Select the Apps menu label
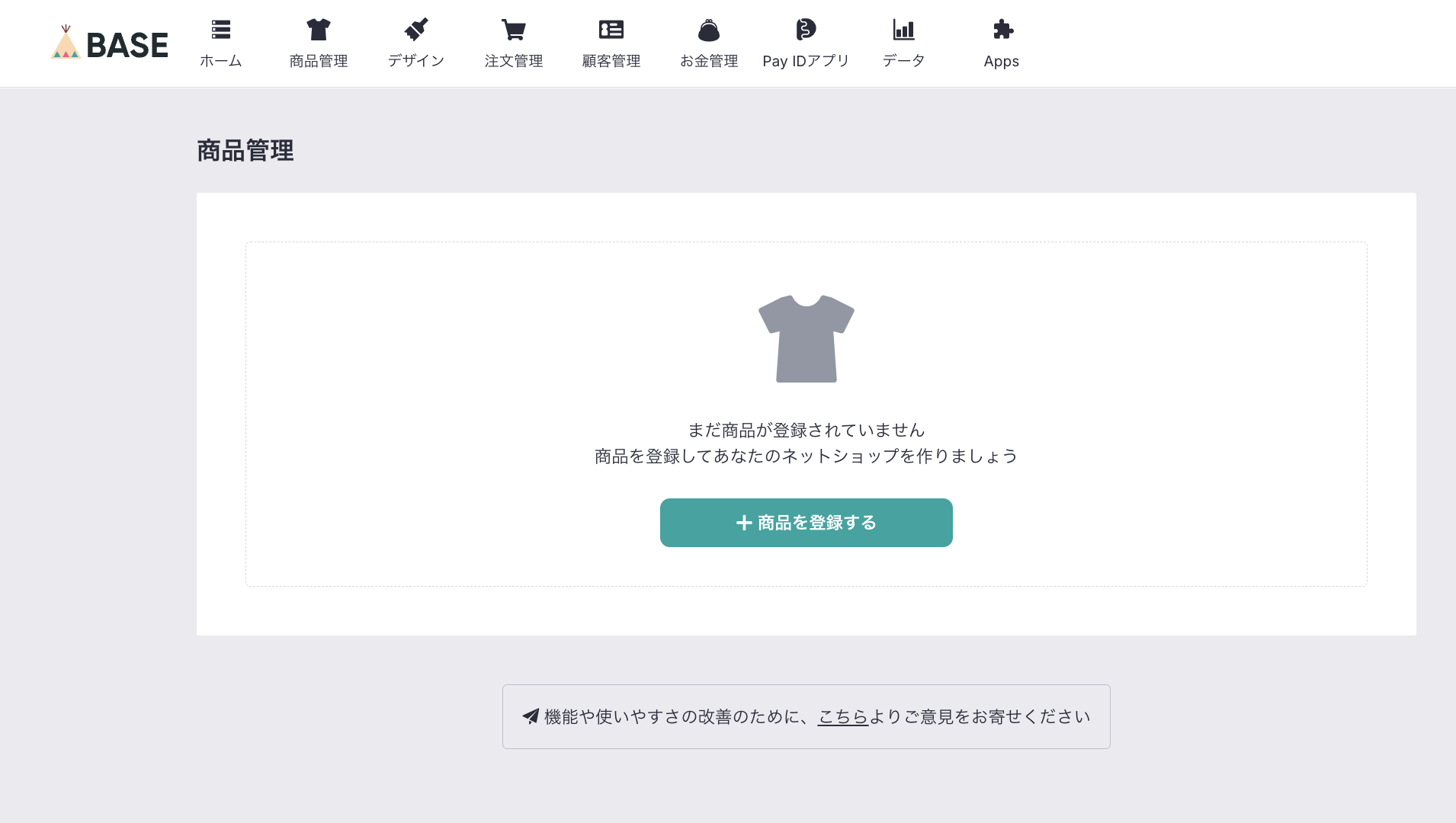Image resolution: width=1456 pixels, height=823 pixels. point(1002,61)
